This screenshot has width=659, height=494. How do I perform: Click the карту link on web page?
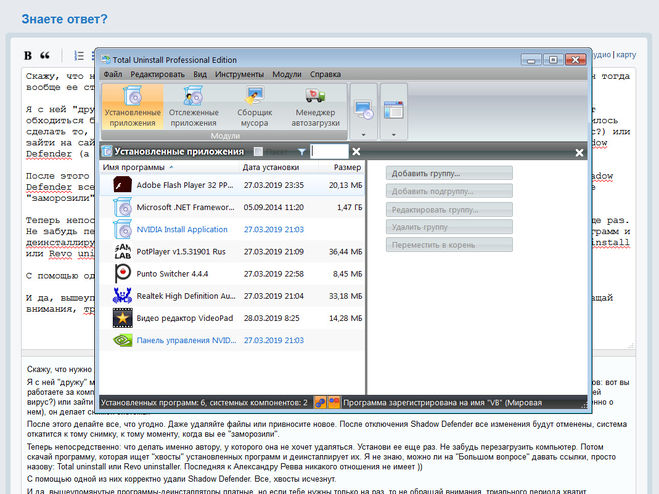pyautogui.click(x=626, y=55)
